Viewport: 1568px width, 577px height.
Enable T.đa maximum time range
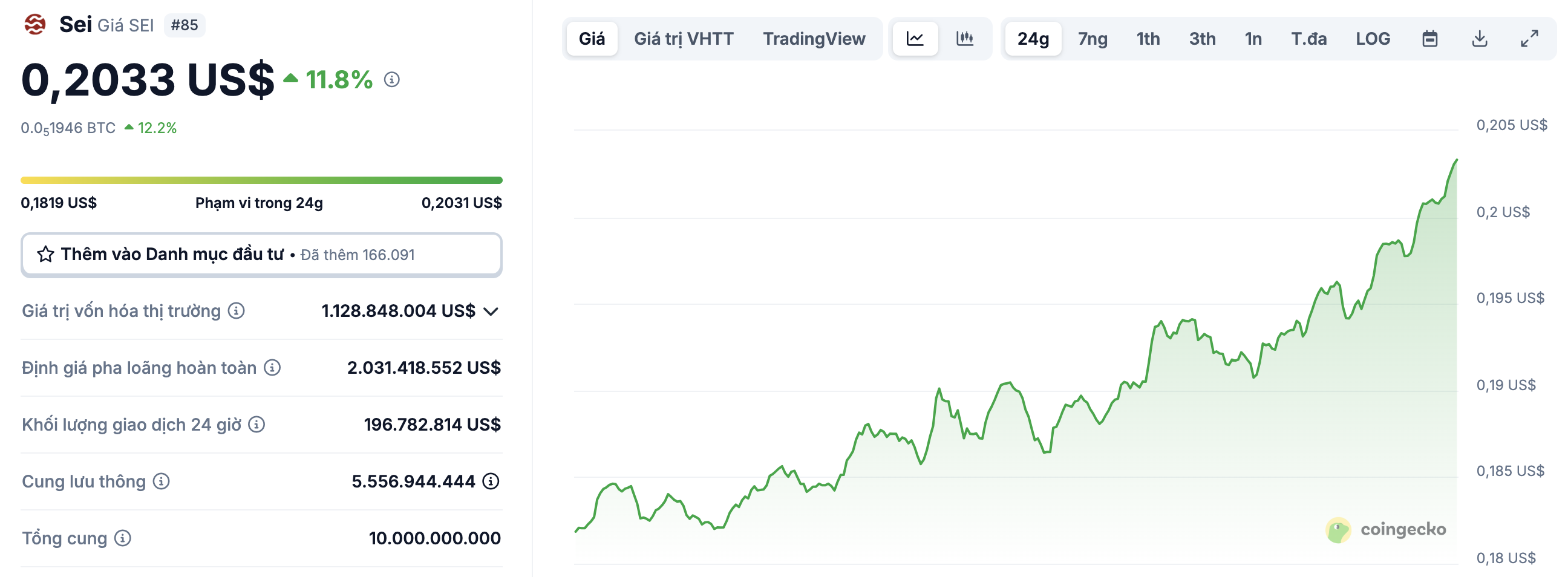[x=1308, y=38]
